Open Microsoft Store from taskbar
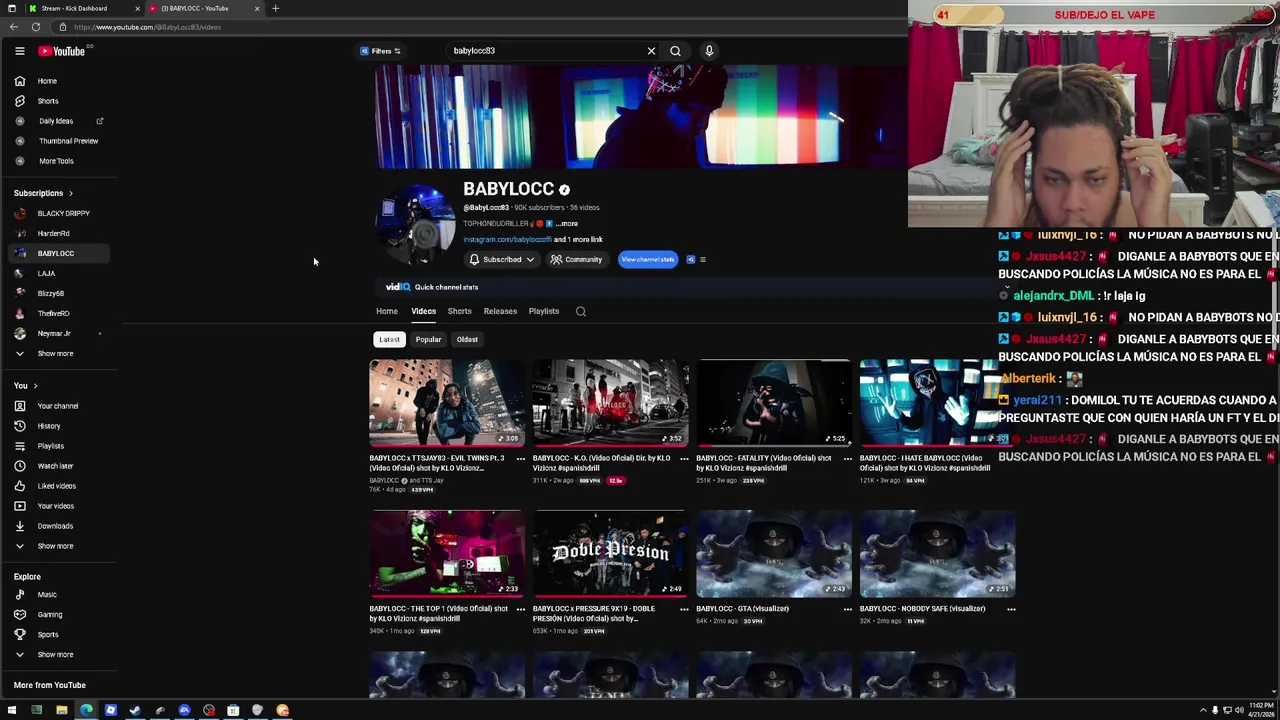 233,711
